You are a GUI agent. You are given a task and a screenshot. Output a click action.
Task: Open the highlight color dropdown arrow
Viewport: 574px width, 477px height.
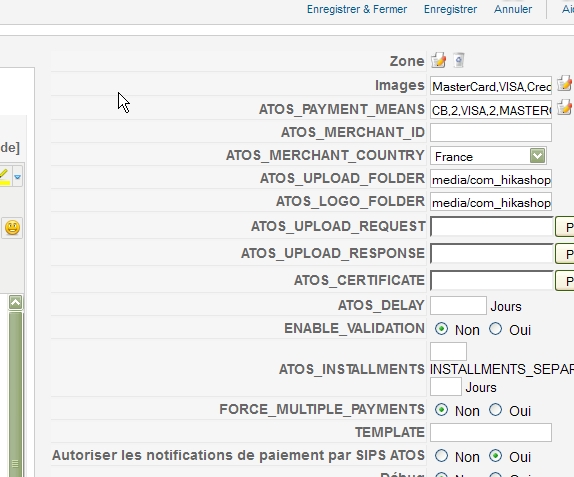coord(17,177)
